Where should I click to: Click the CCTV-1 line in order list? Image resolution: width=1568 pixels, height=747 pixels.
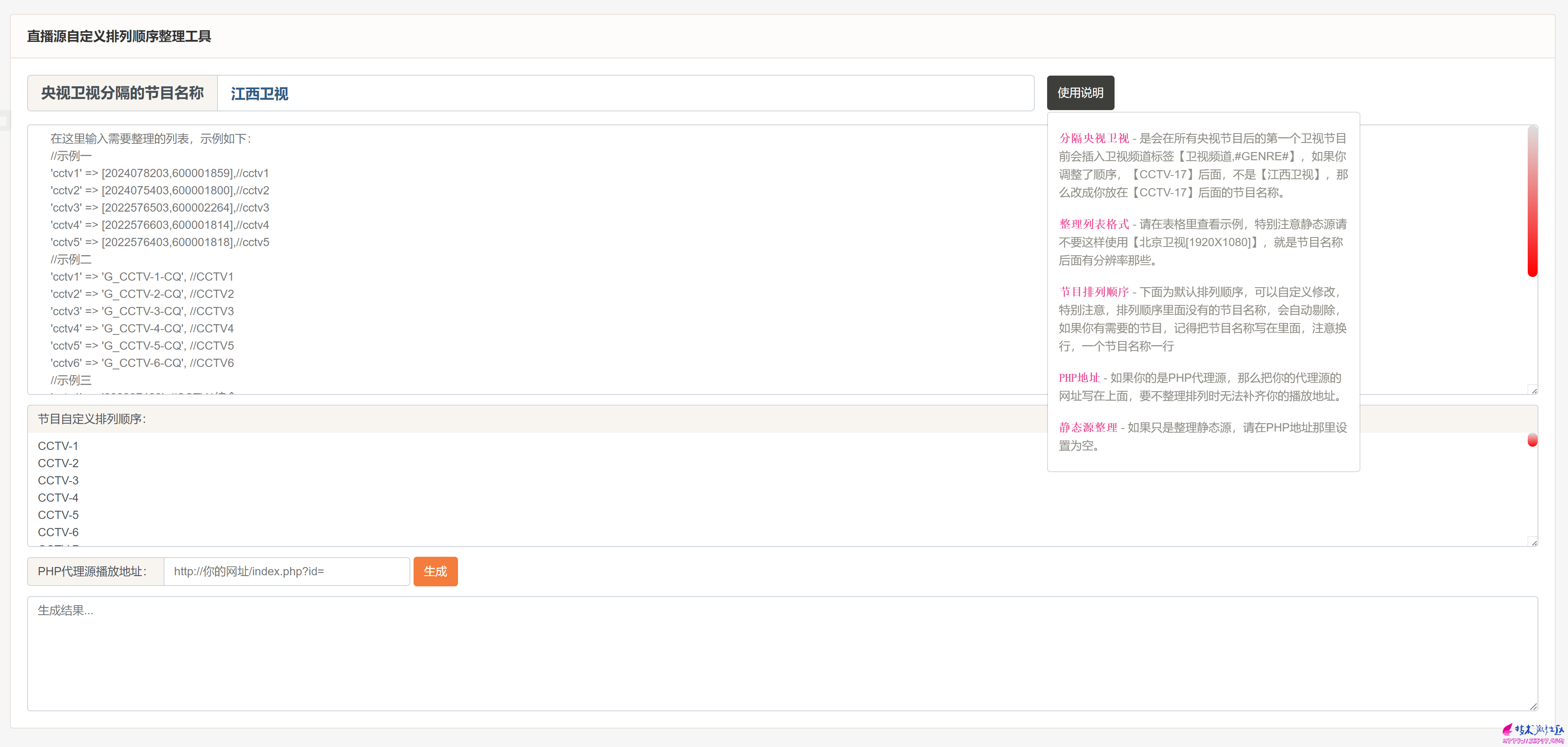pos(58,446)
